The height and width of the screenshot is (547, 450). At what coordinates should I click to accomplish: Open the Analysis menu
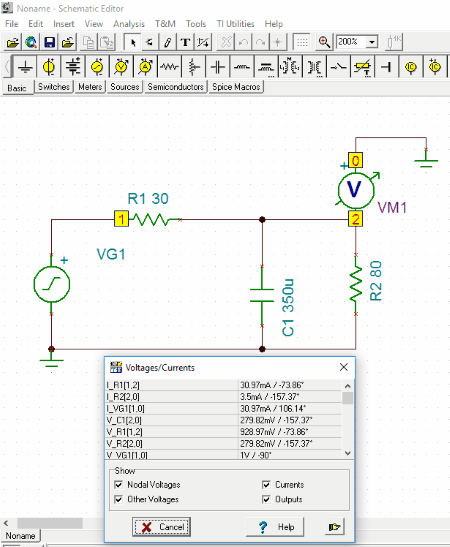click(x=129, y=24)
